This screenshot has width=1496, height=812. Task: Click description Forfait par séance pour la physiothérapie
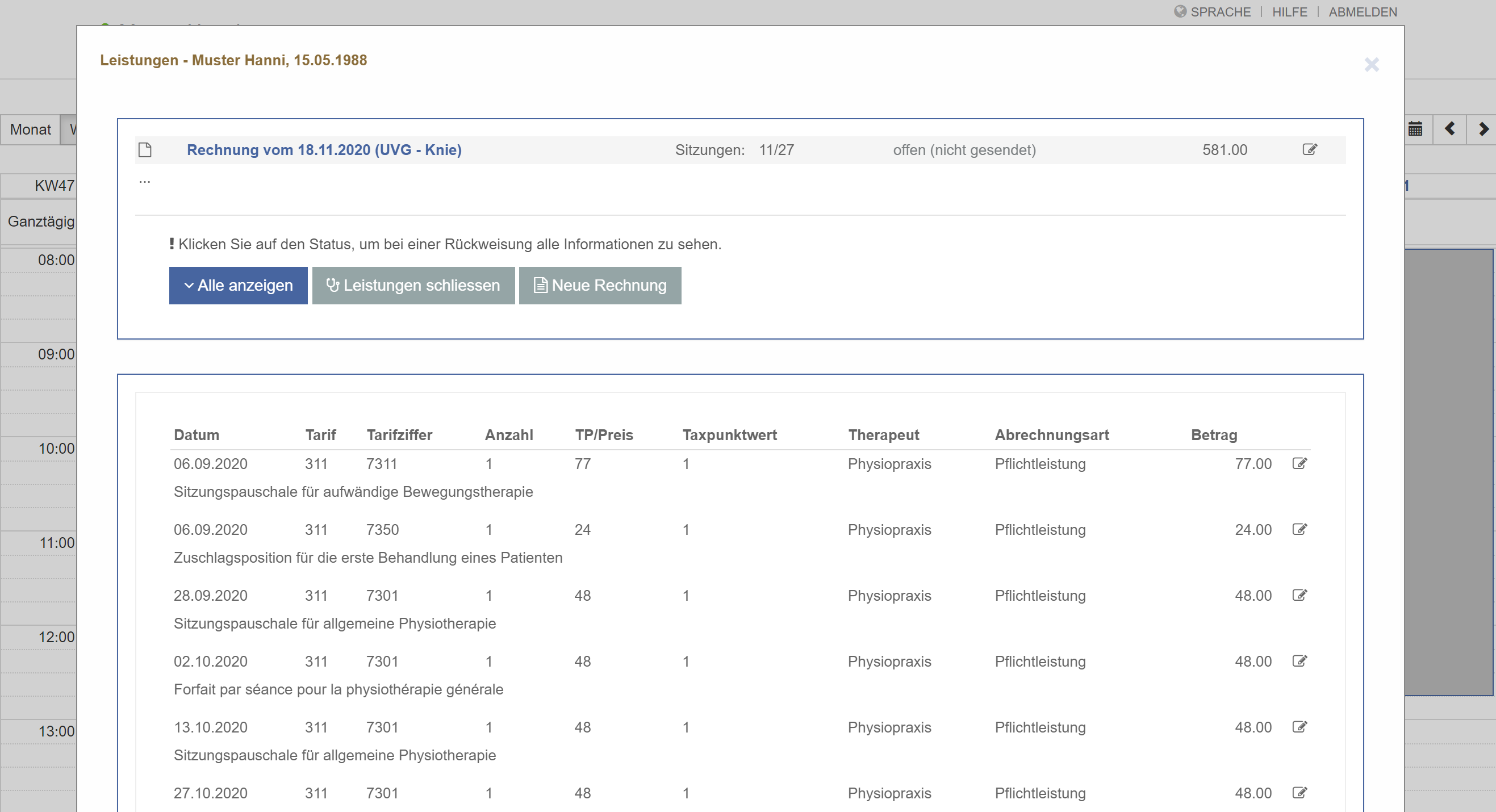(339, 689)
